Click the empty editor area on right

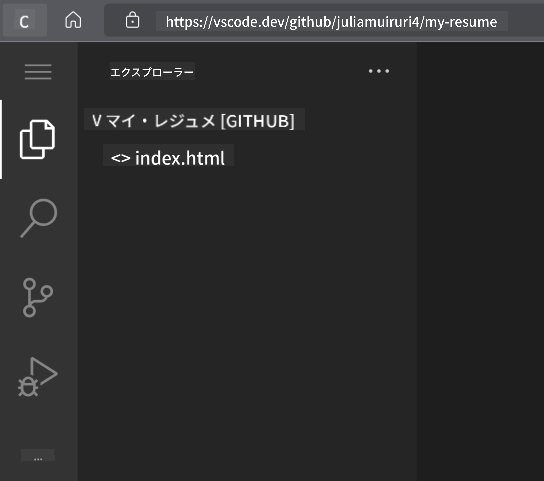point(480,262)
